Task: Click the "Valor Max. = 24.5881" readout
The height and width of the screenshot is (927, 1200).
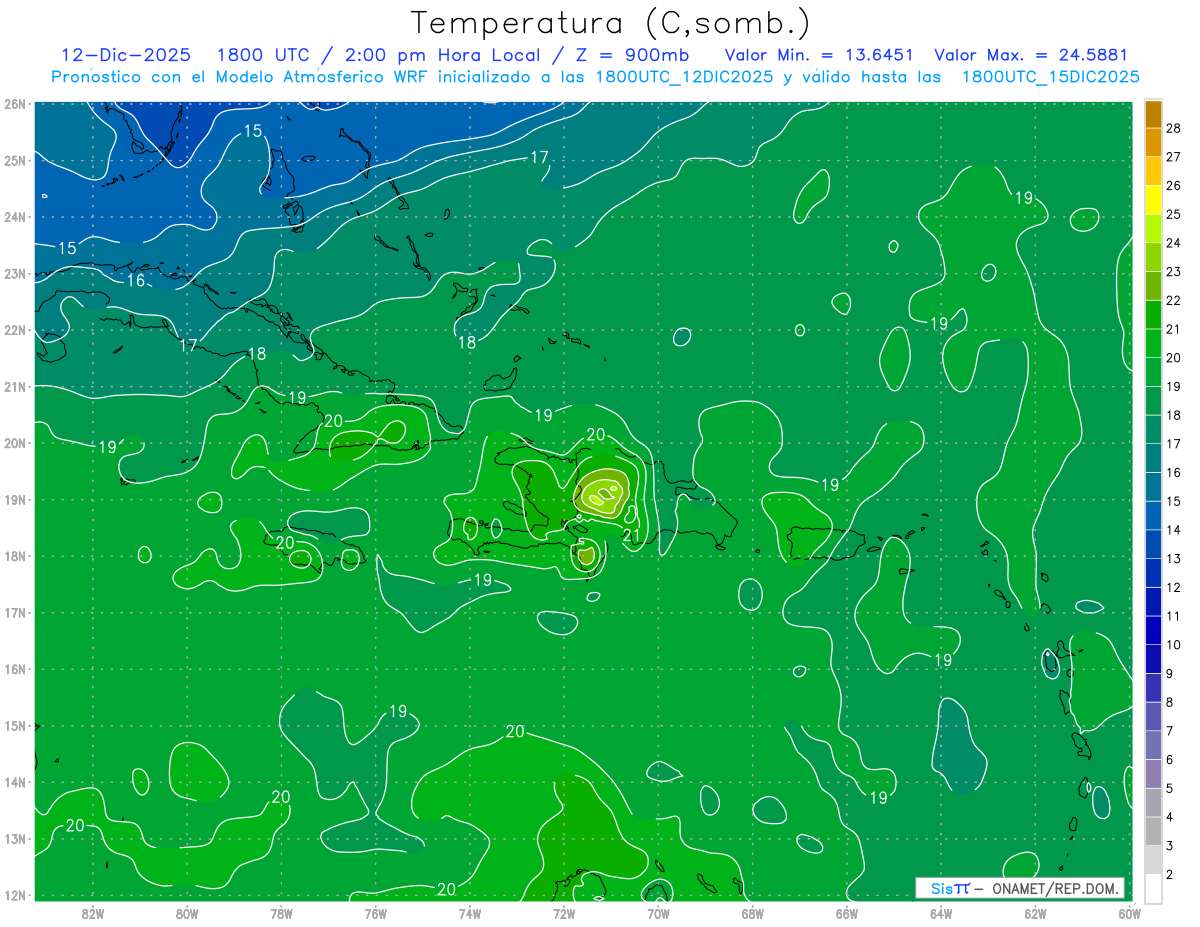Action: [x=1031, y=55]
